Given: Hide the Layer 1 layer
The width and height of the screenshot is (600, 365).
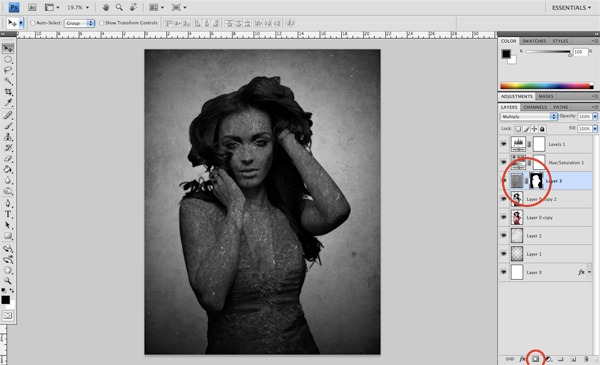Looking at the screenshot, I should click(x=504, y=254).
